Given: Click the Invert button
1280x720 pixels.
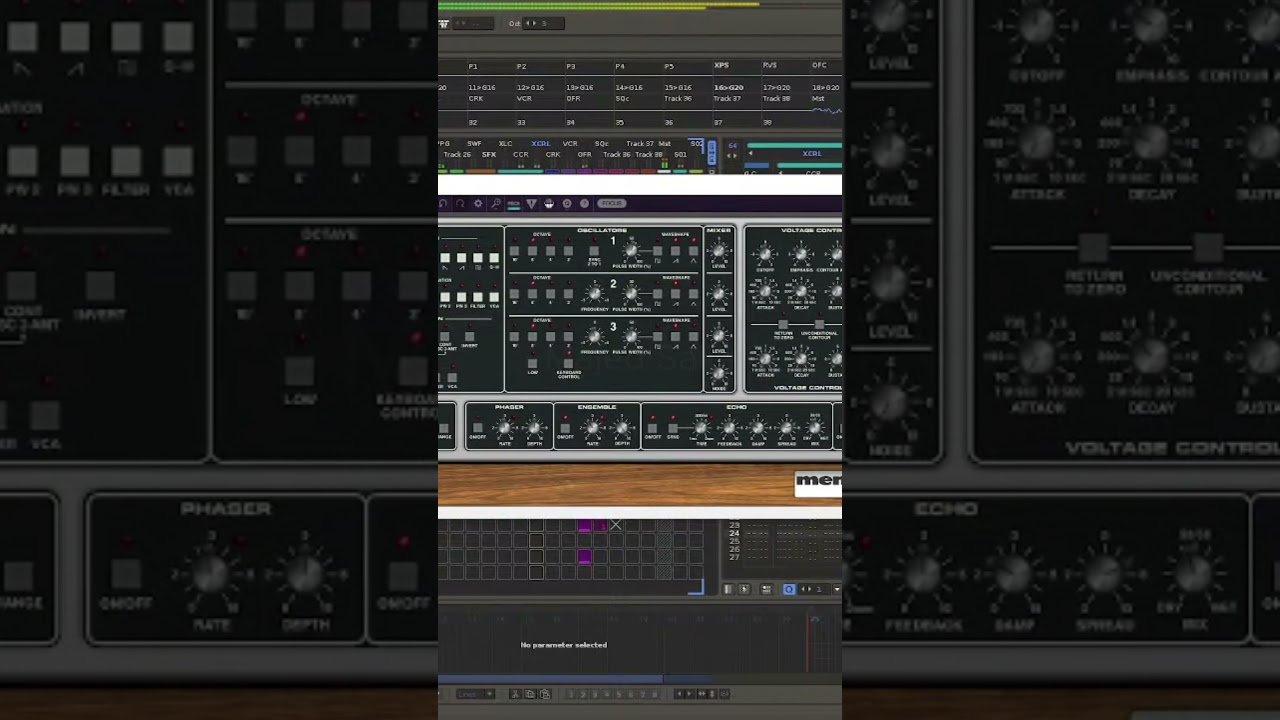Looking at the screenshot, I should coord(470,336).
